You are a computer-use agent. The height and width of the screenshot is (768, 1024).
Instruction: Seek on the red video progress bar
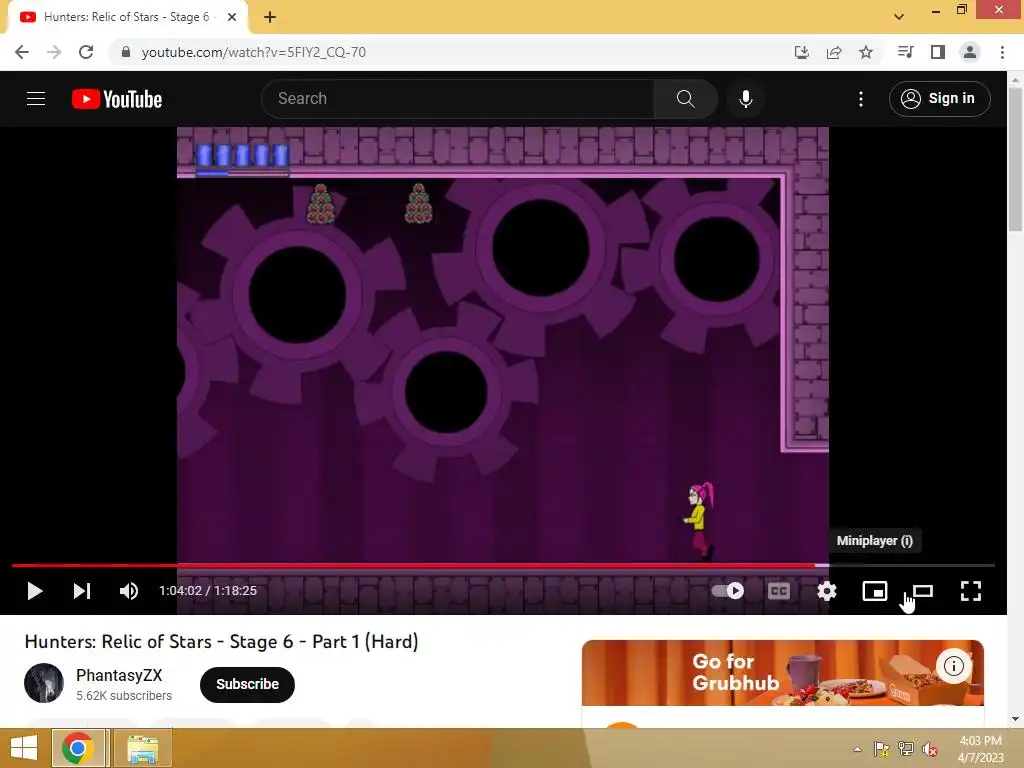point(503,565)
